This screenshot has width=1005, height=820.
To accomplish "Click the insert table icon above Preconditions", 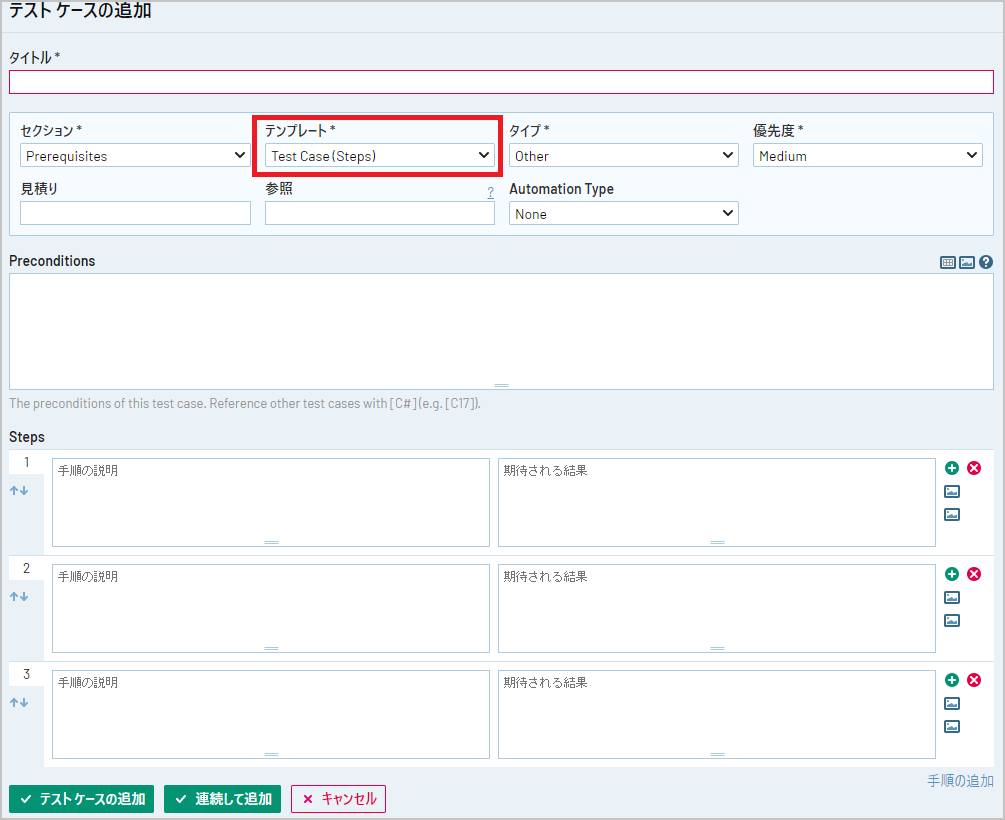I will (947, 262).
